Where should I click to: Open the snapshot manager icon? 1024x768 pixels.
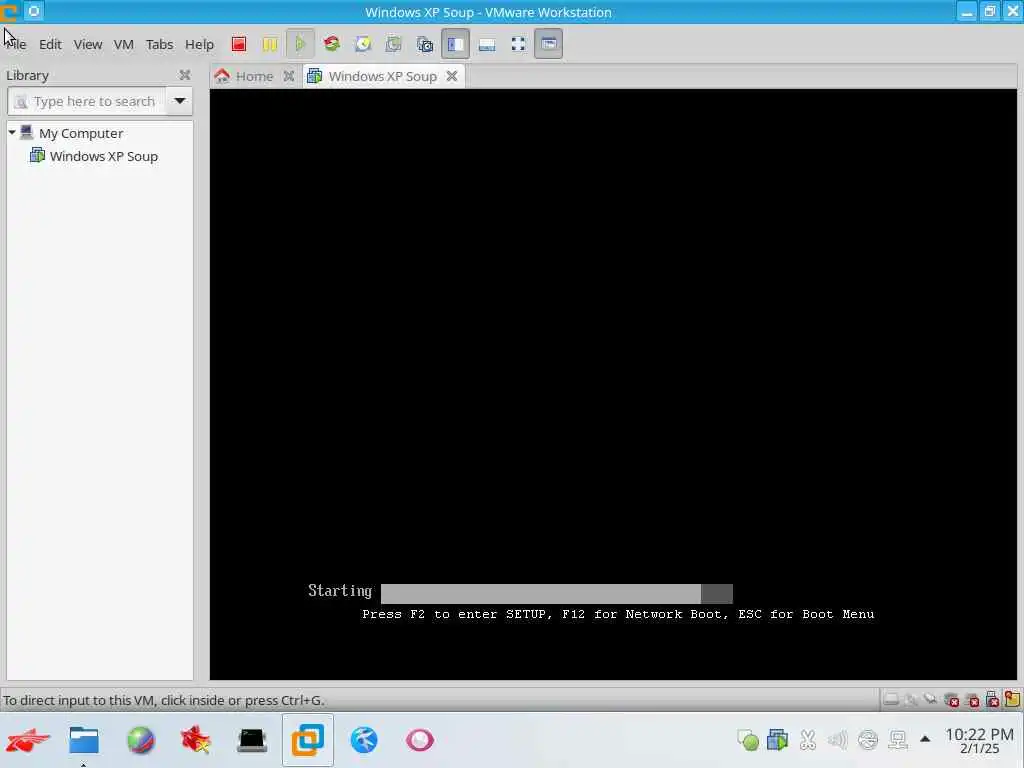coord(424,44)
